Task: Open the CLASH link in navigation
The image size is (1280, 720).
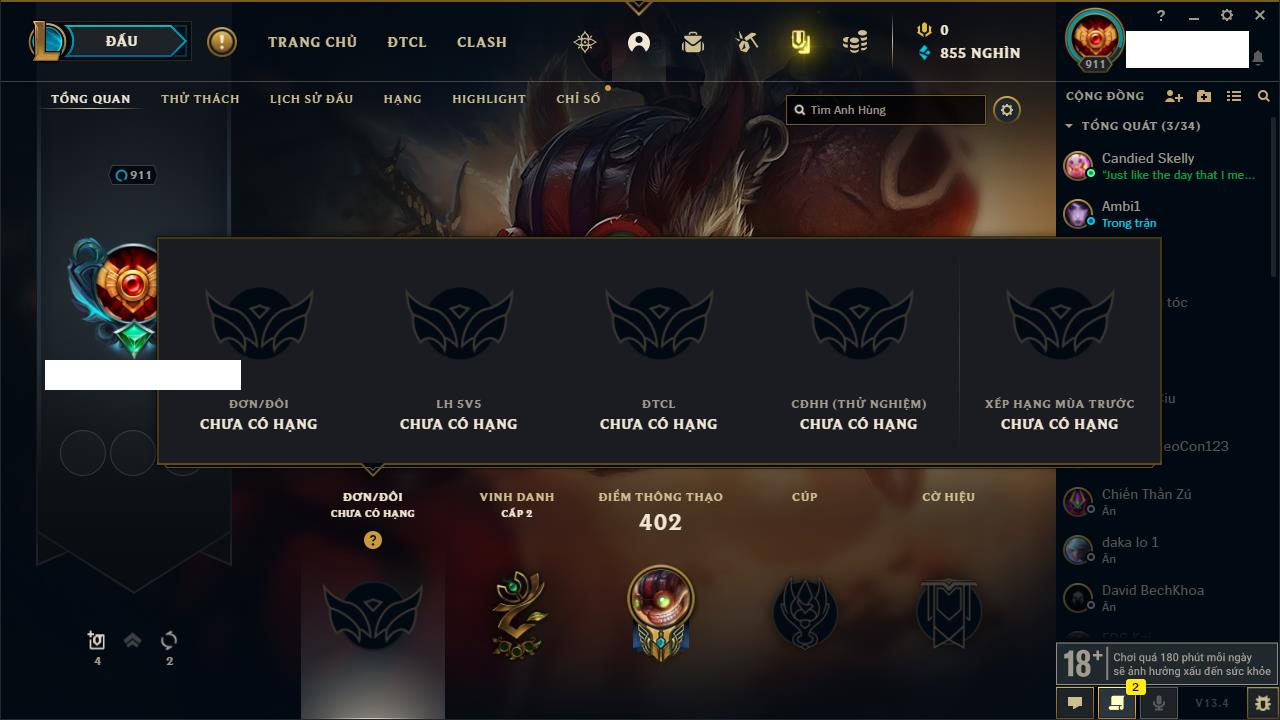Action: click(x=482, y=42)
